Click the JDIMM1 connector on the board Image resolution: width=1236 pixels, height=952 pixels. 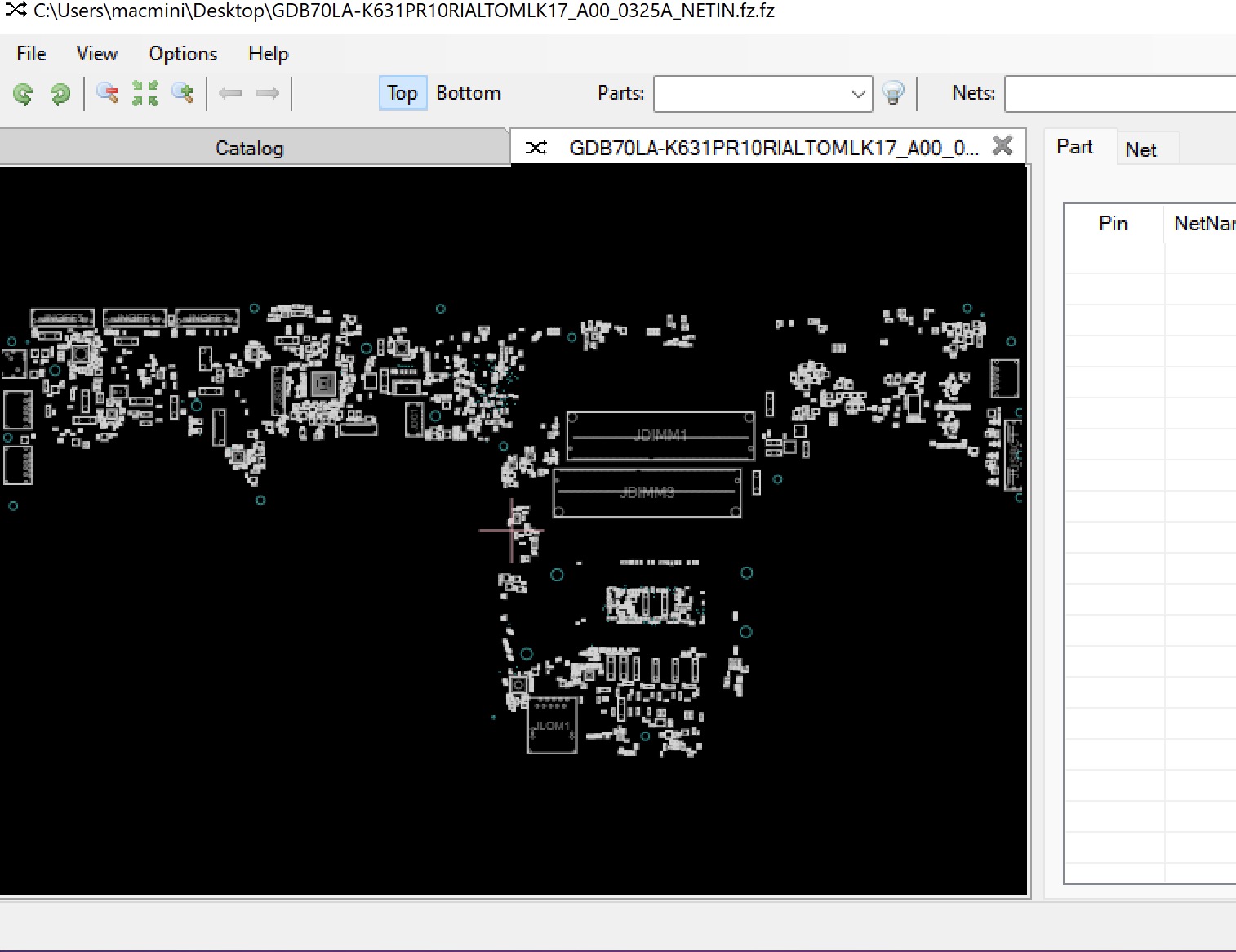pyautogui.click(x=660, y=436)
